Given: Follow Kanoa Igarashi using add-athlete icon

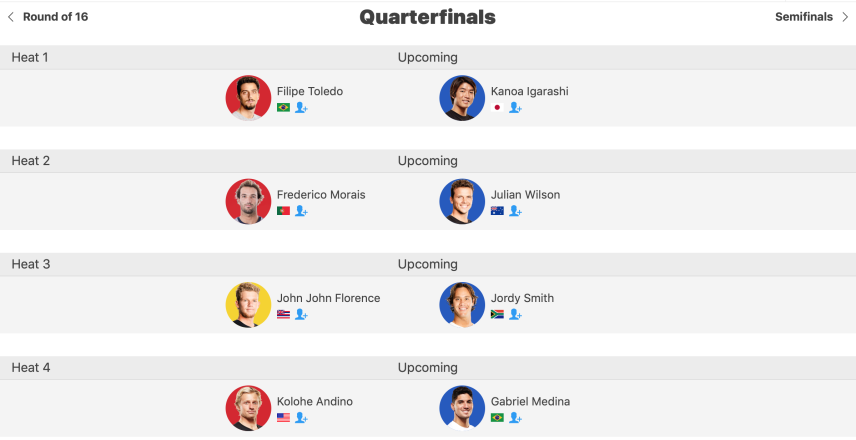Looking at the screenshot, I should pos(515,108).
